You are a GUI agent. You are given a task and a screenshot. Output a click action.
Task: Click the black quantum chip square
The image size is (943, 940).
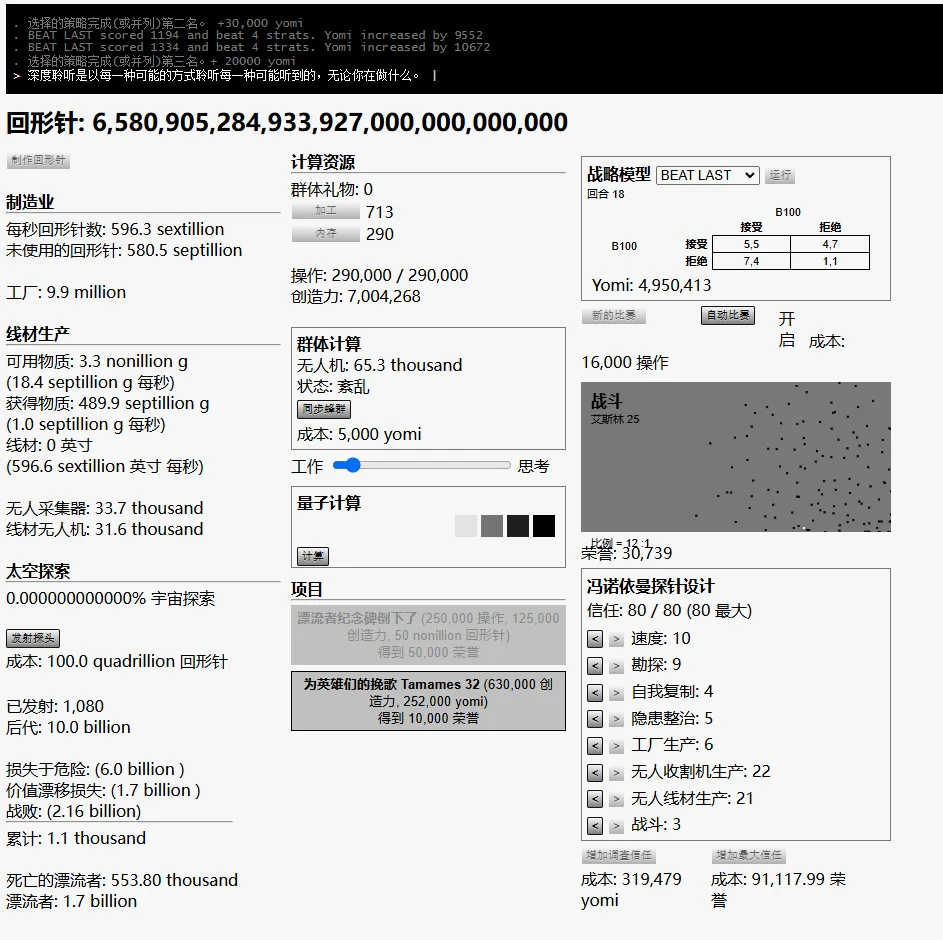click(544, 526)
